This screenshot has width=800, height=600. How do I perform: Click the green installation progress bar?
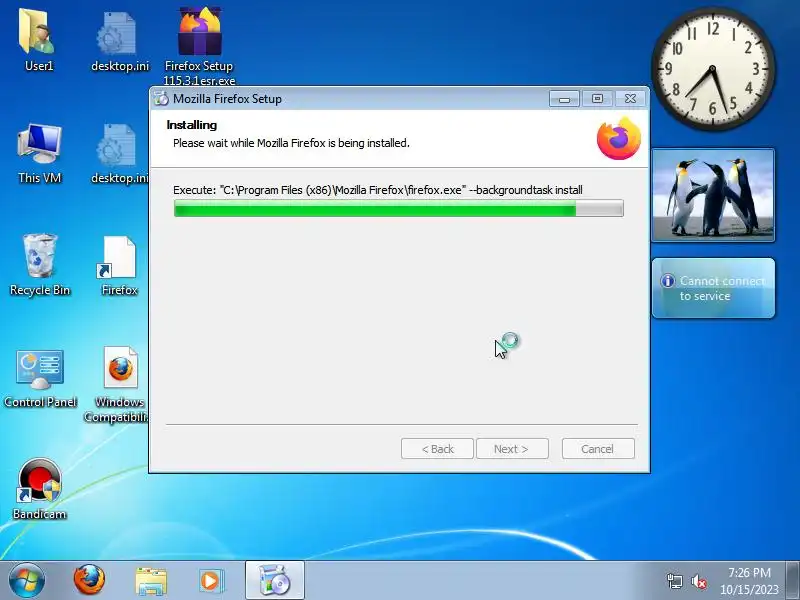coord(398,208)
